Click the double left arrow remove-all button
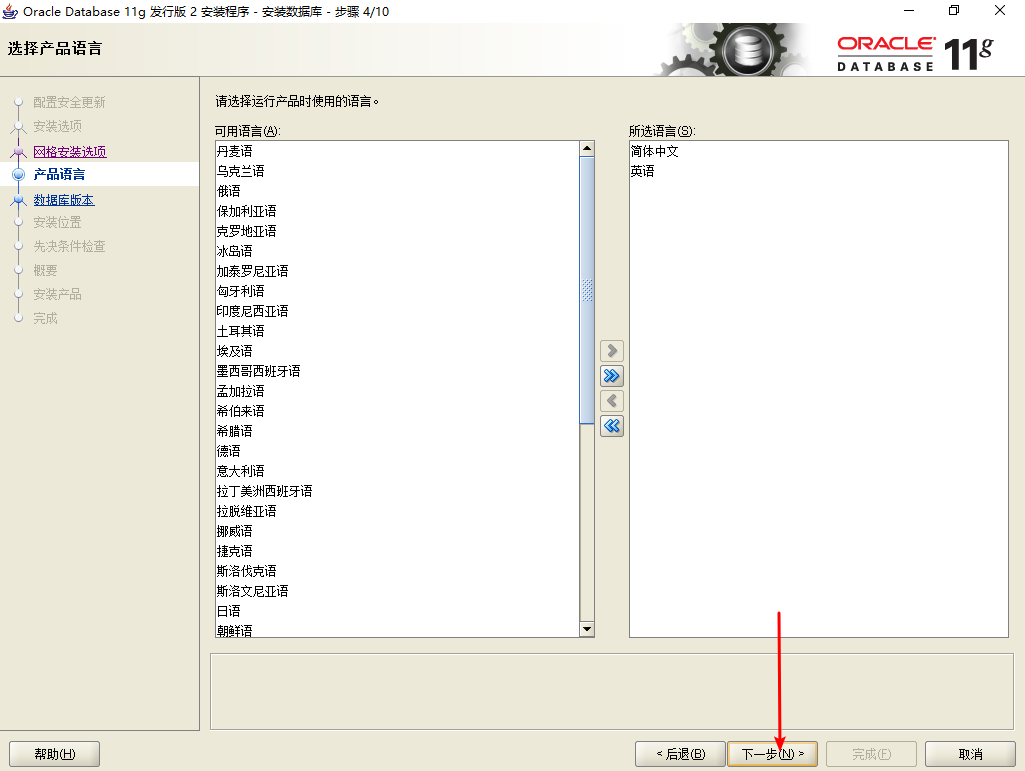The width and height of the screenshot is (1025, 771). click(612, 426)
